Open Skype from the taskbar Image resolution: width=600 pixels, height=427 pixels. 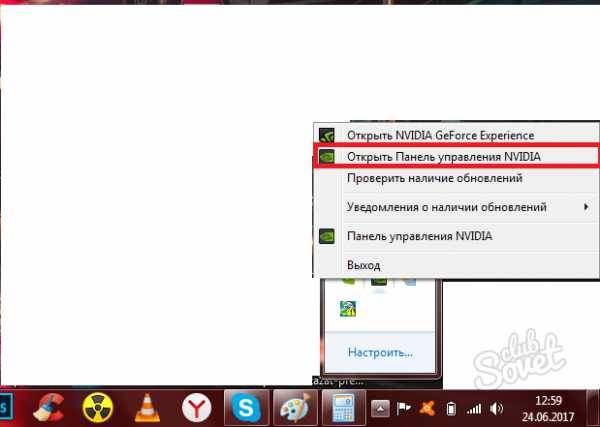(x=246, y=407)
